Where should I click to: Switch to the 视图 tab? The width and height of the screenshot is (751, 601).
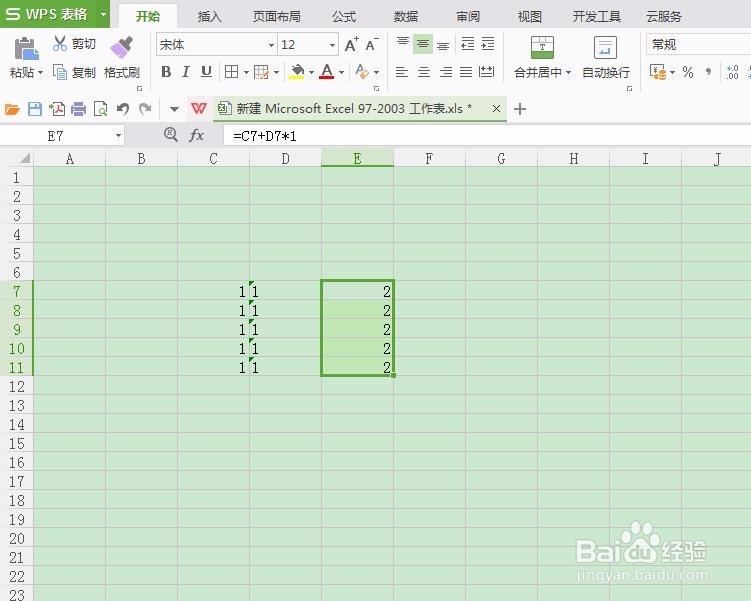[530, 17]
